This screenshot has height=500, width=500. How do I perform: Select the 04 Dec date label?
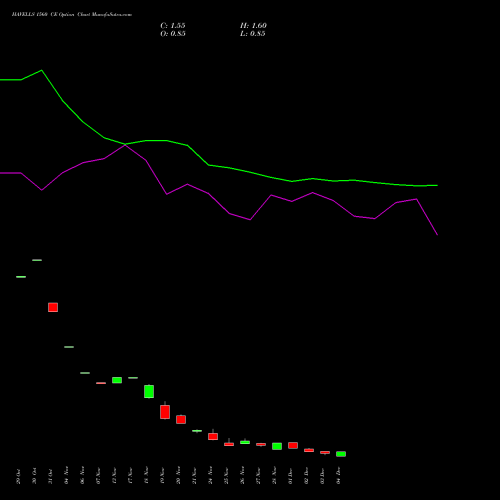(338, 476)
